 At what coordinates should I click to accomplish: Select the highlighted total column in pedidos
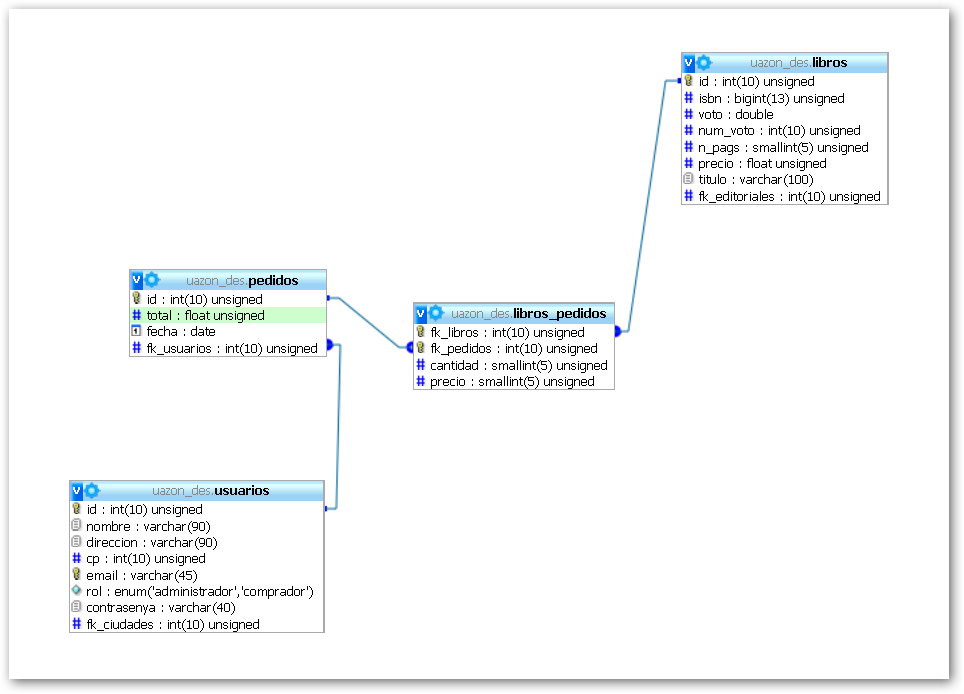pos(205,315)
